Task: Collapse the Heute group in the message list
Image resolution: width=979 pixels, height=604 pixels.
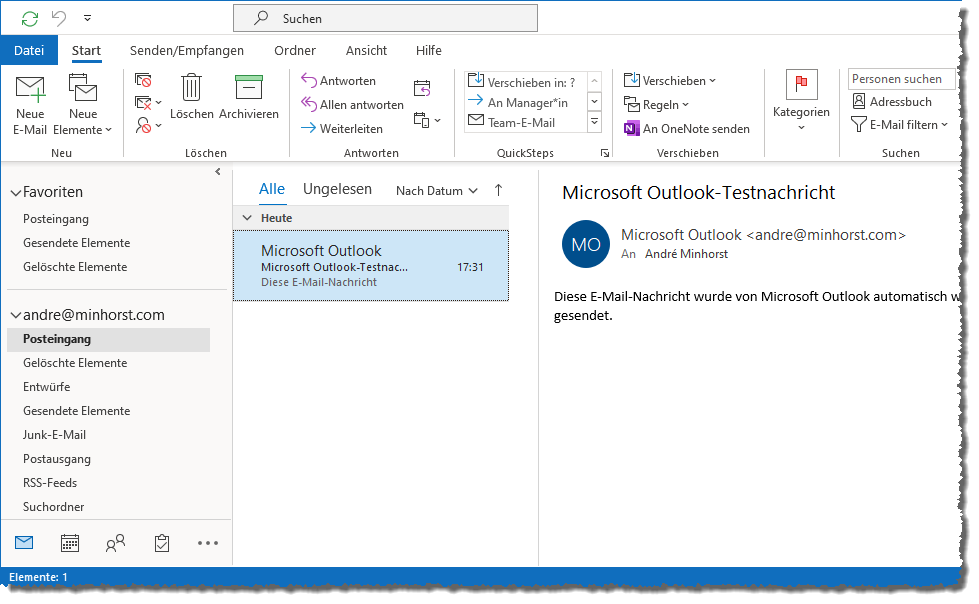Action: pos(247,217)
